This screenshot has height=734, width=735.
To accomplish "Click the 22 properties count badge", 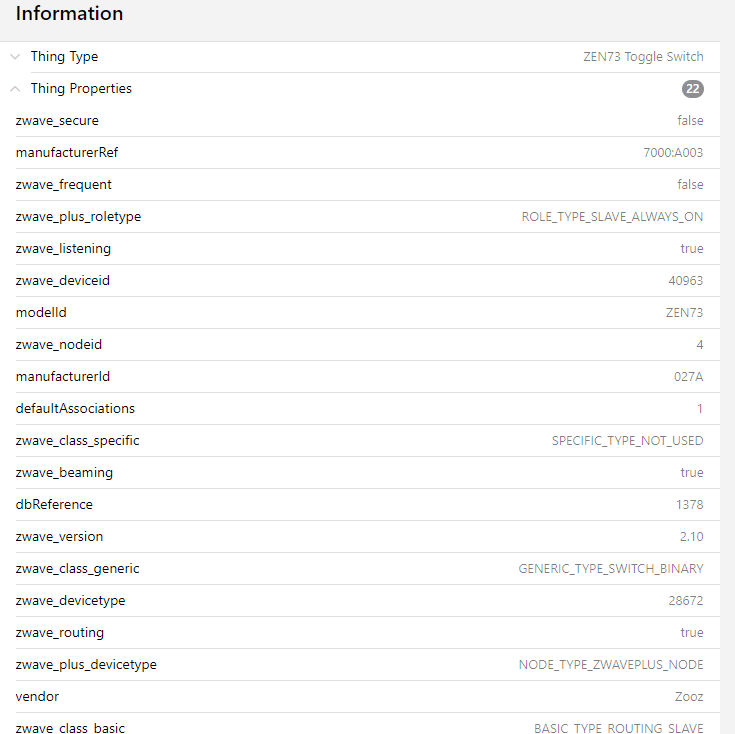I will click(x=693, y=89).
